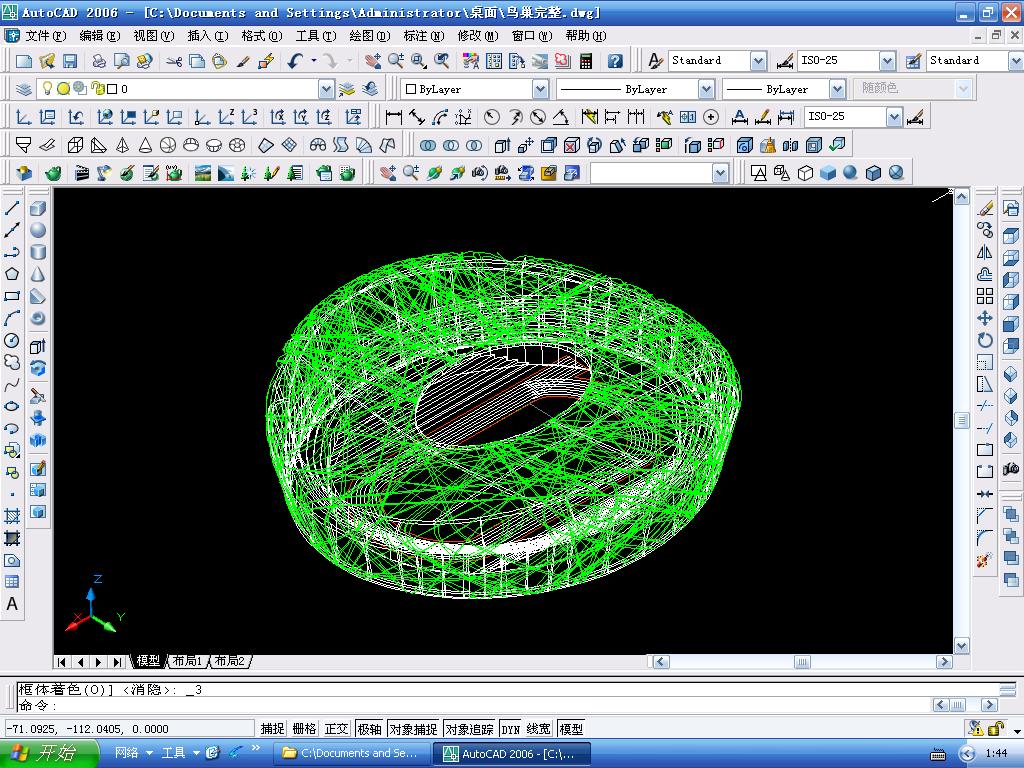
Task: Select the Line tool in draw toolbar
Action: [x=12, y=208]
